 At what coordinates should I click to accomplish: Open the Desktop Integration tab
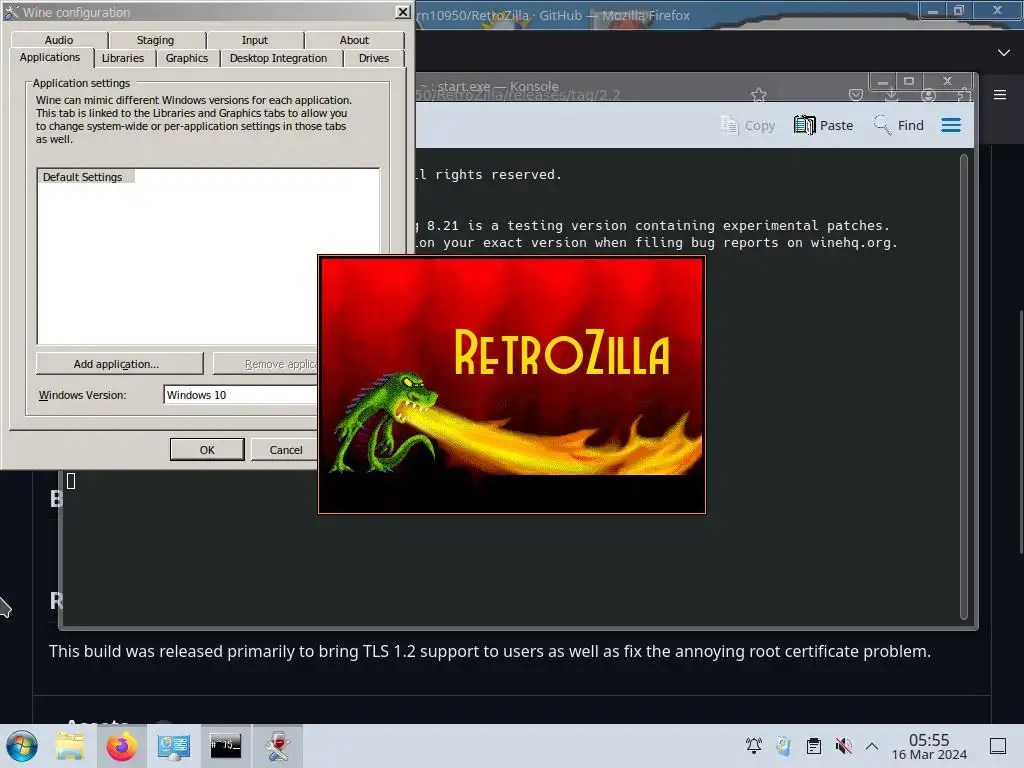coord(278,58)
